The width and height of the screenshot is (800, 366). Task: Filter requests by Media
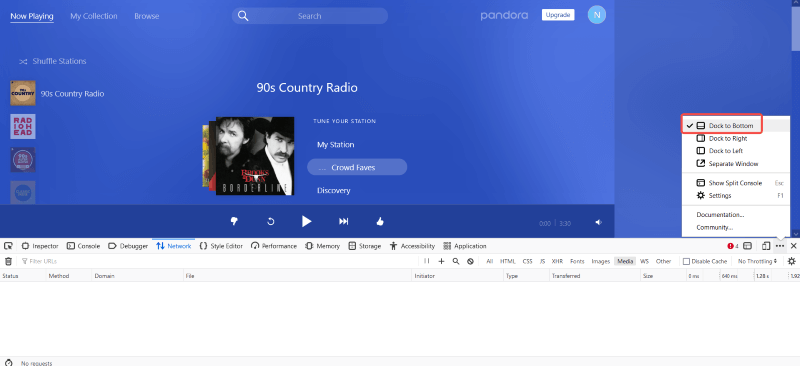pos(625,261)
